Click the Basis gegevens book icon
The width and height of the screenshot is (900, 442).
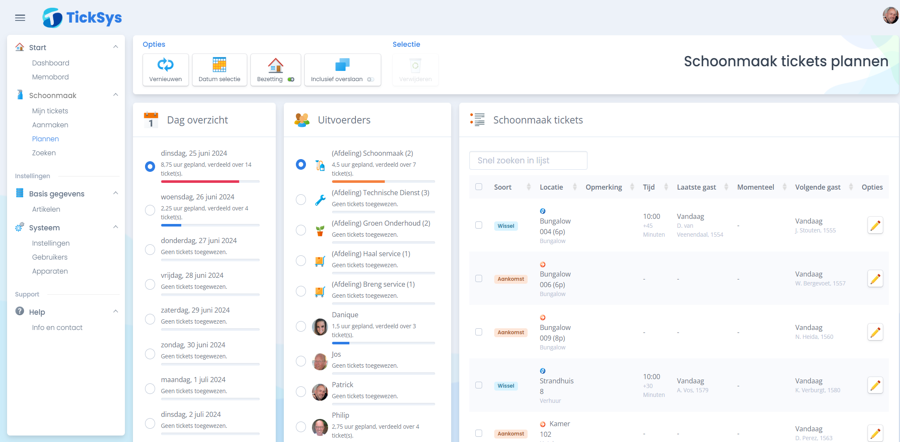tap(20, 193)
